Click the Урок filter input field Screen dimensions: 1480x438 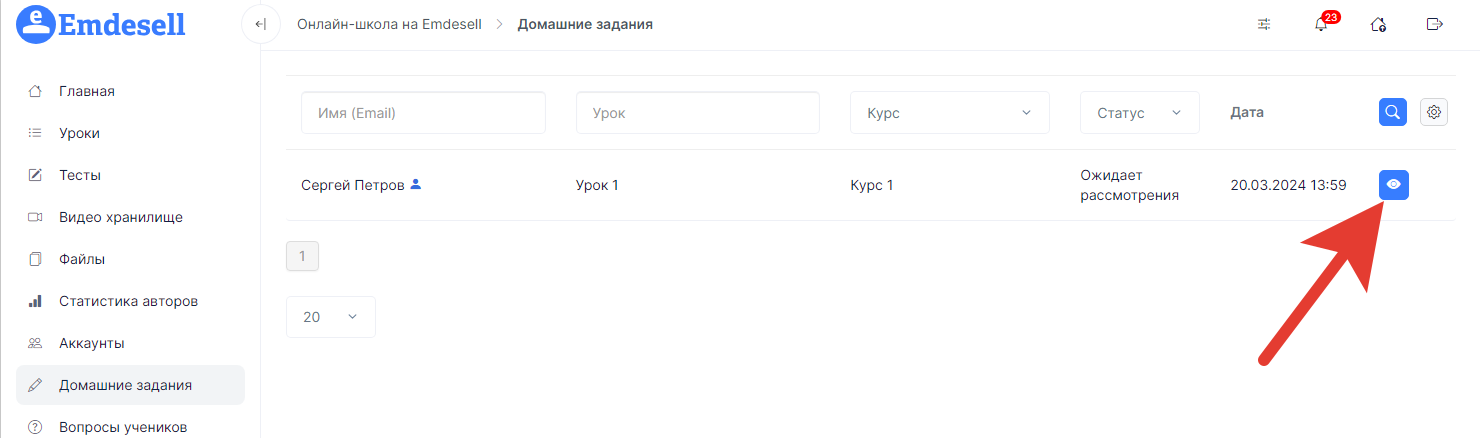point(698,113)
